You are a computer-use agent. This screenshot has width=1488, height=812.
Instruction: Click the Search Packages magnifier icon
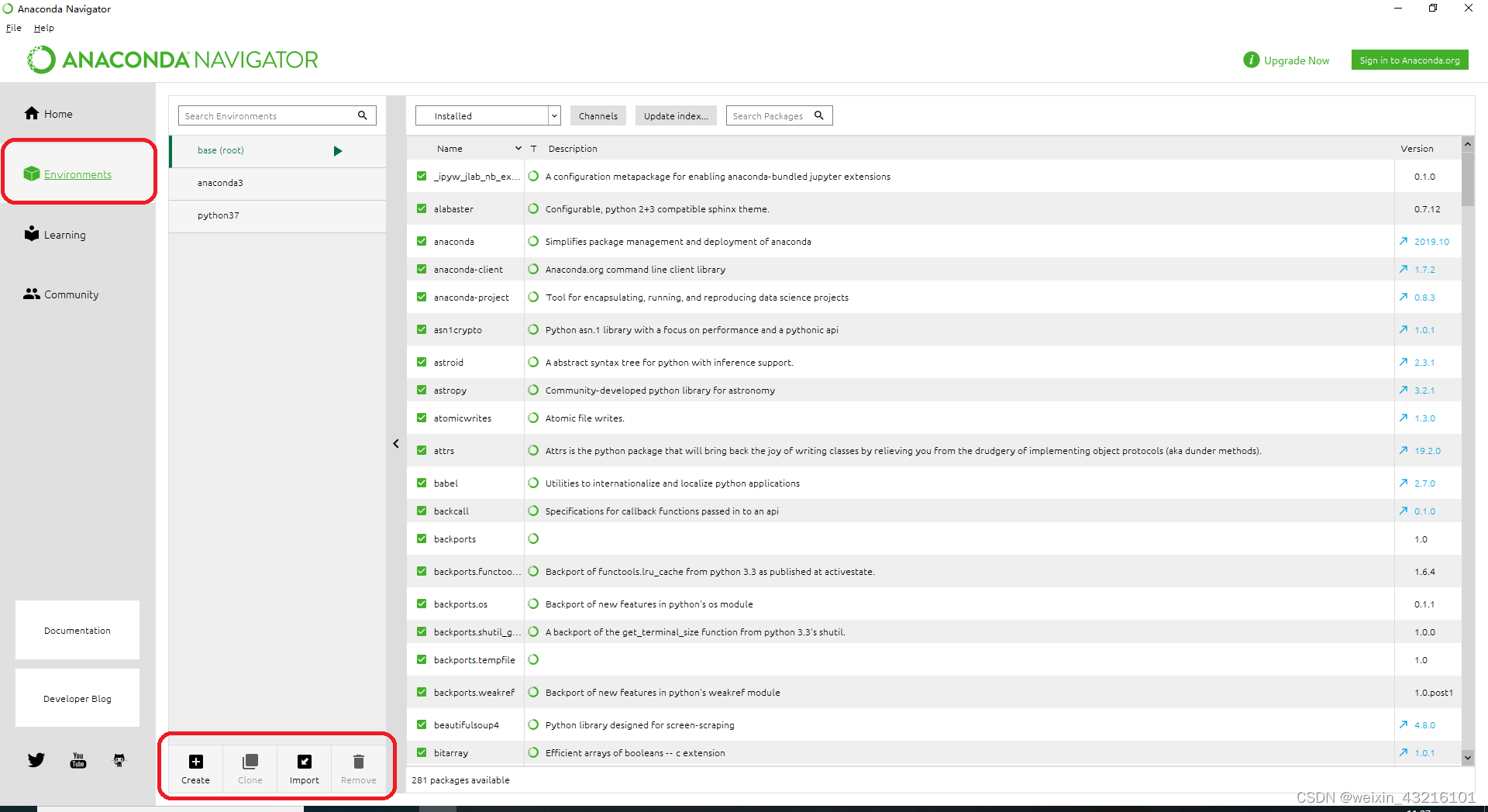click(x=819, y=115)
